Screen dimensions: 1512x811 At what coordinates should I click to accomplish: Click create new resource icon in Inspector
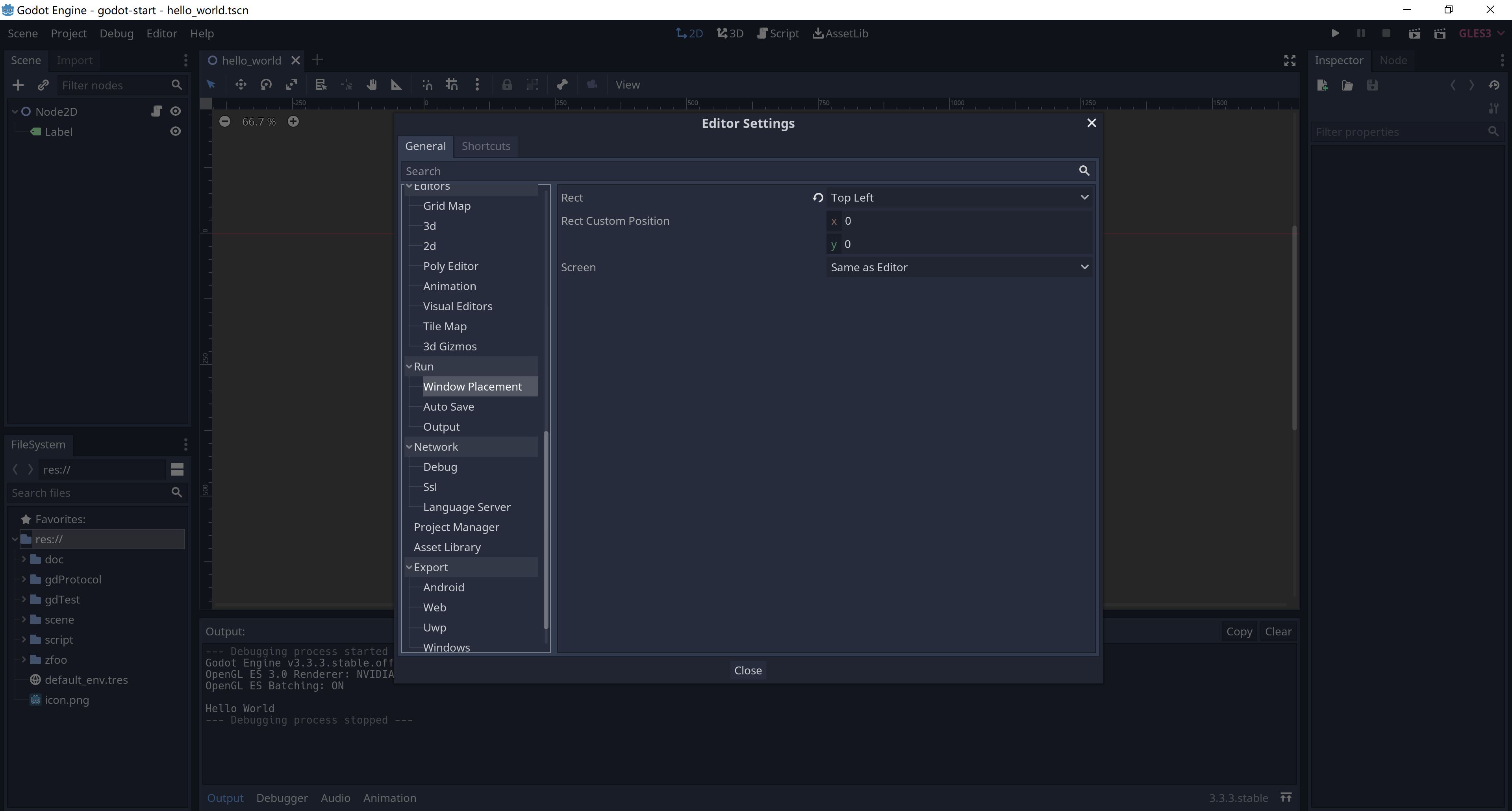[x=1323, y=85]
